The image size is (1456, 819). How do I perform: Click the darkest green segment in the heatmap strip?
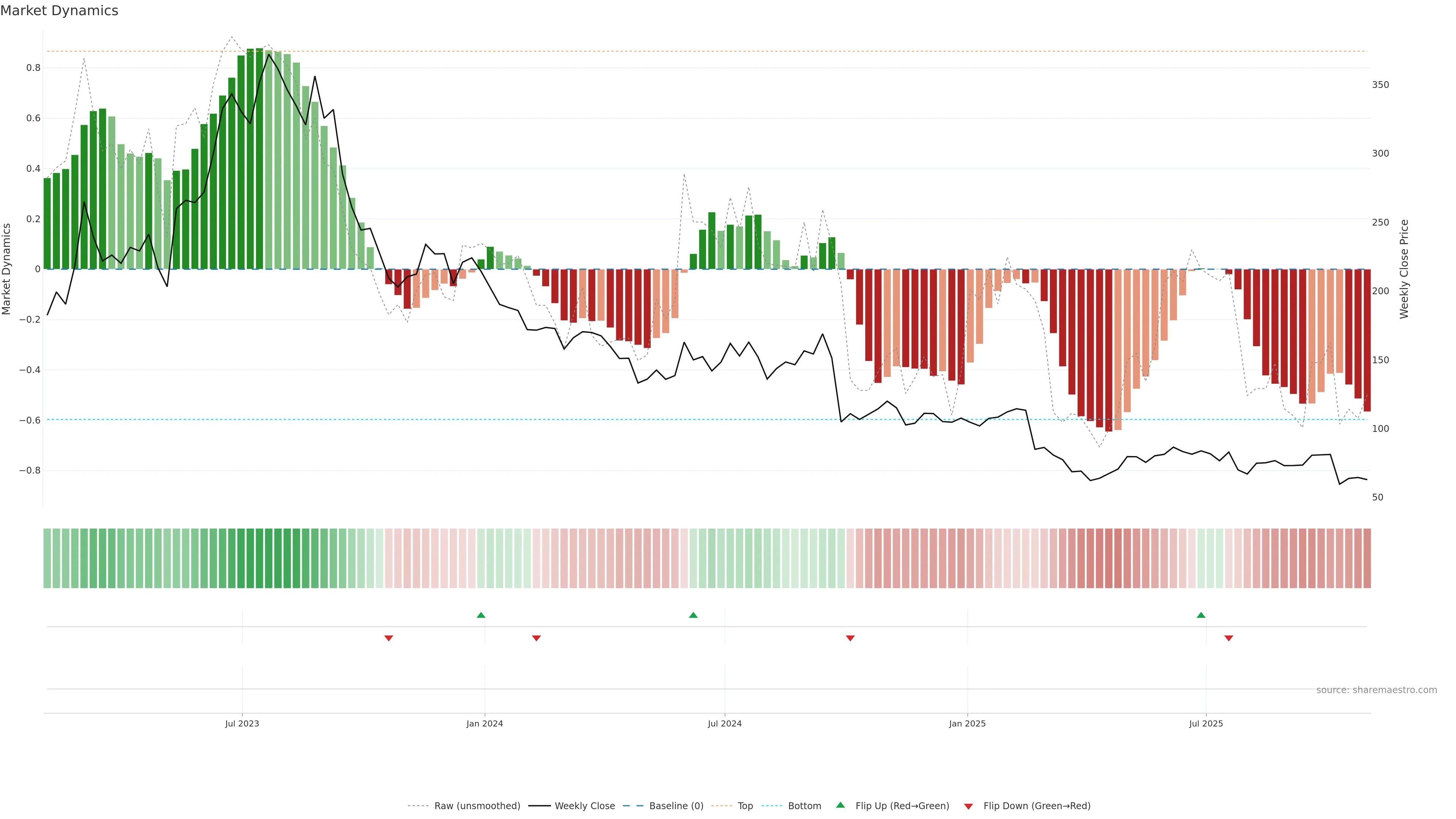point(259,559)
